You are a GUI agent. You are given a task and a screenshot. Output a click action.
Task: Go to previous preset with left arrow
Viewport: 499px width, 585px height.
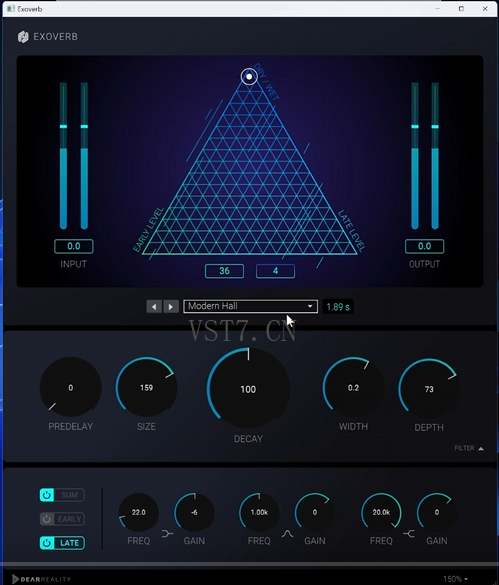click(x=154, y=307)
